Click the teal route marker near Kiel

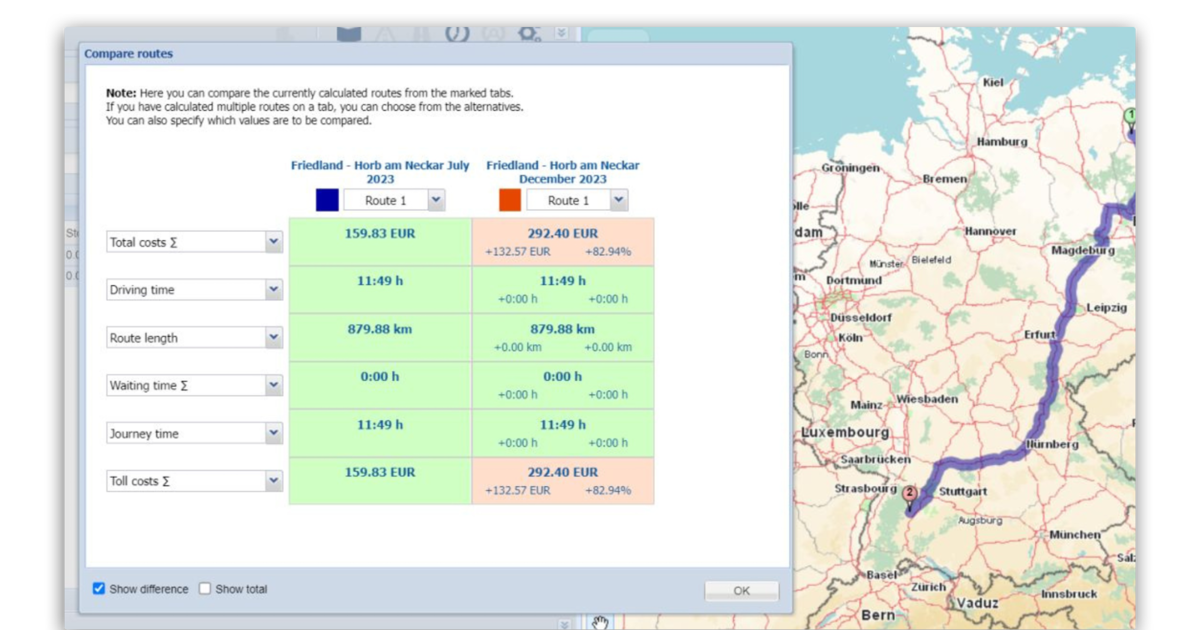[1131, 115]
